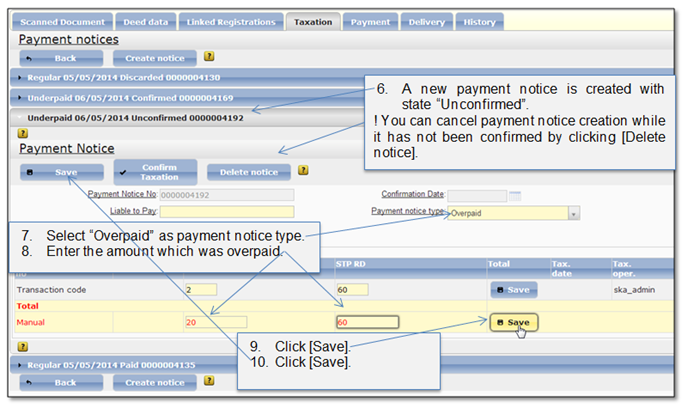Click Manual STP RD amount field
This screenshot has width=682, height=408.
(368, 322)
